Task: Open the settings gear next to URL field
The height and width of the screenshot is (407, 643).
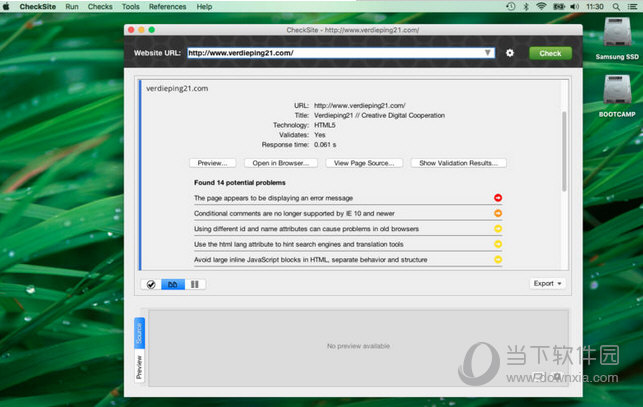Action: pos(510,53)
